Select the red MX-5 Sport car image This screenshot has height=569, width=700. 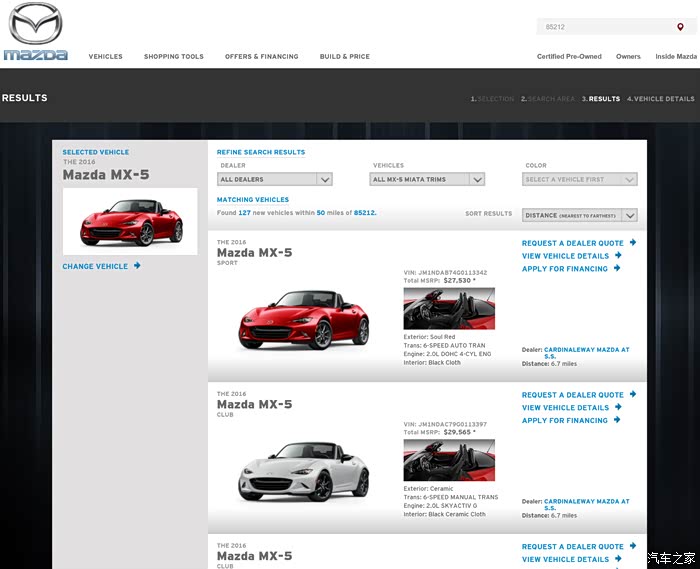[303, 318]
